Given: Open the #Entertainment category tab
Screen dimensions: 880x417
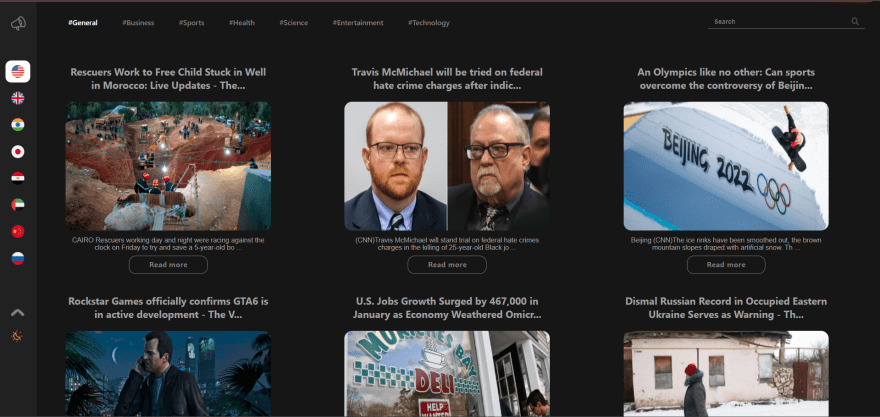Looking at the screenshot, I should click(x=358, y=23).
